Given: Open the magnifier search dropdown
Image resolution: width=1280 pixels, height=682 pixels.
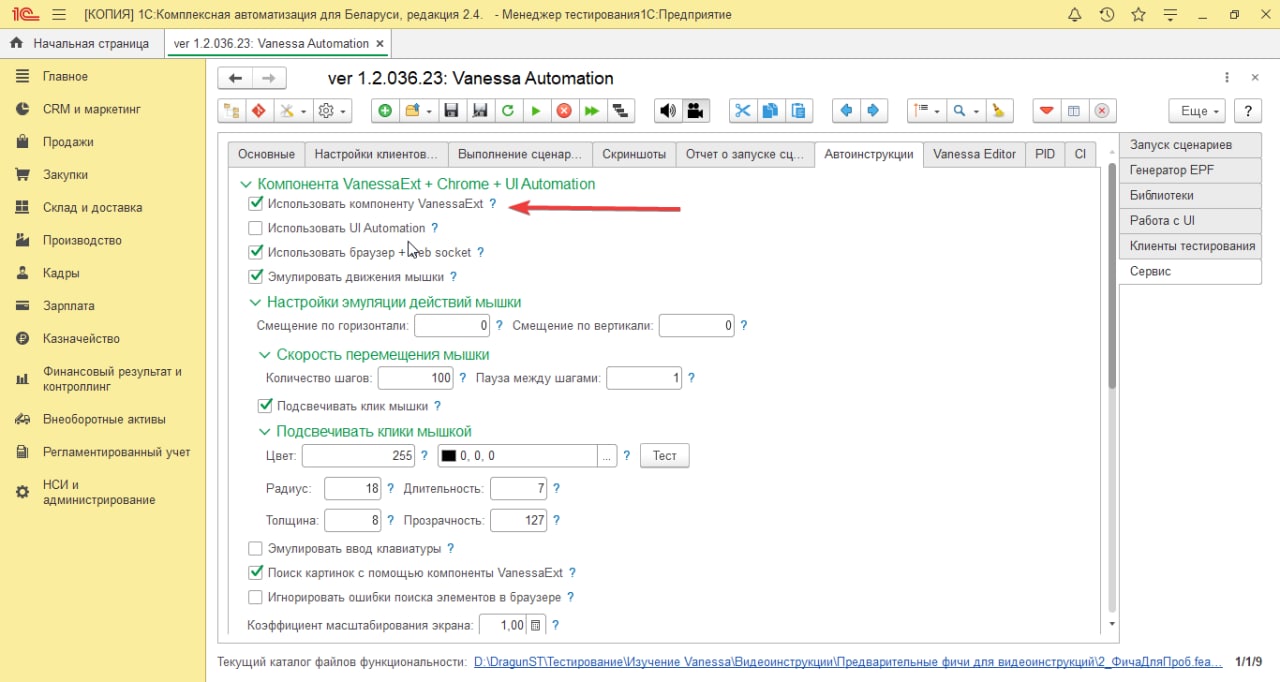Looking at the screenshot, I should tap(966, 111).
